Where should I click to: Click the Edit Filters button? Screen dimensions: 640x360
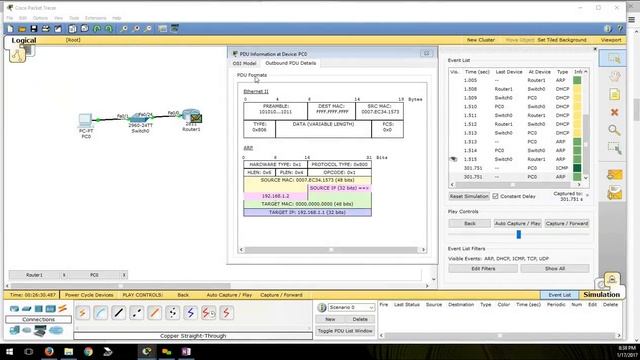(x=483, y=269)
